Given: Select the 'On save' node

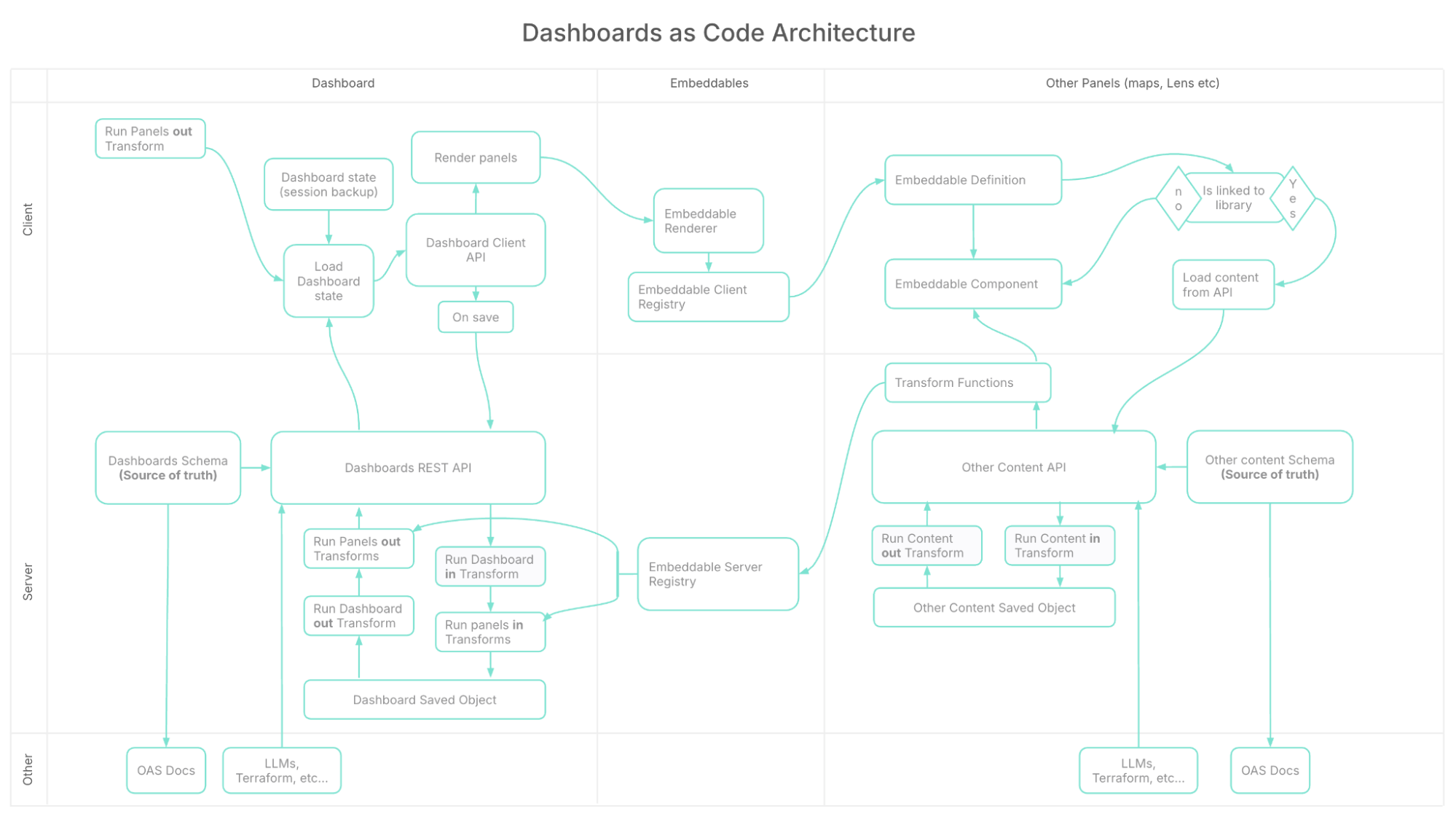Looking at the screenshot, I should (x=476, y=317).
